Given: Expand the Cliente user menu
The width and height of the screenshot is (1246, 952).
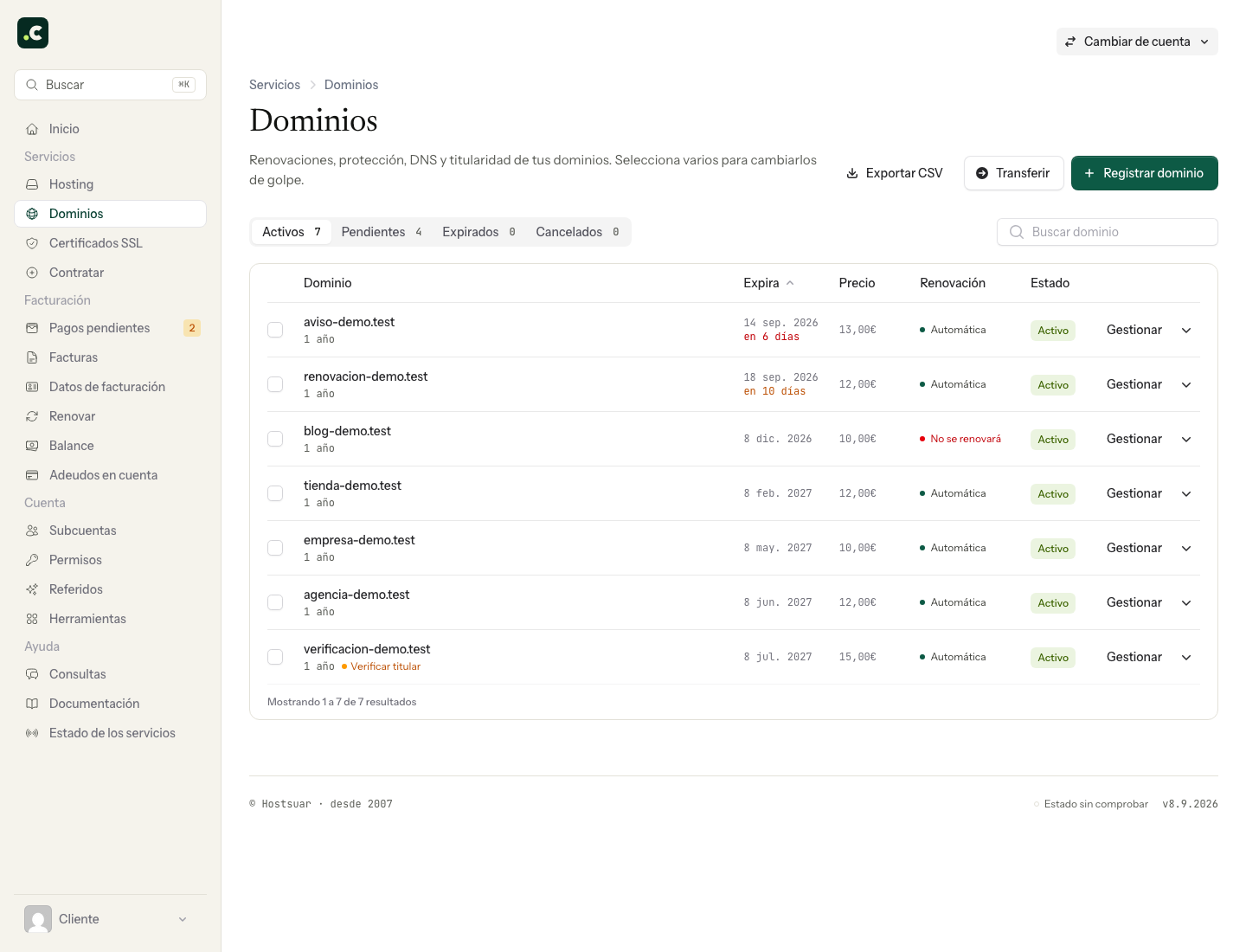Looking at the screenshot, I should point(110,919).
